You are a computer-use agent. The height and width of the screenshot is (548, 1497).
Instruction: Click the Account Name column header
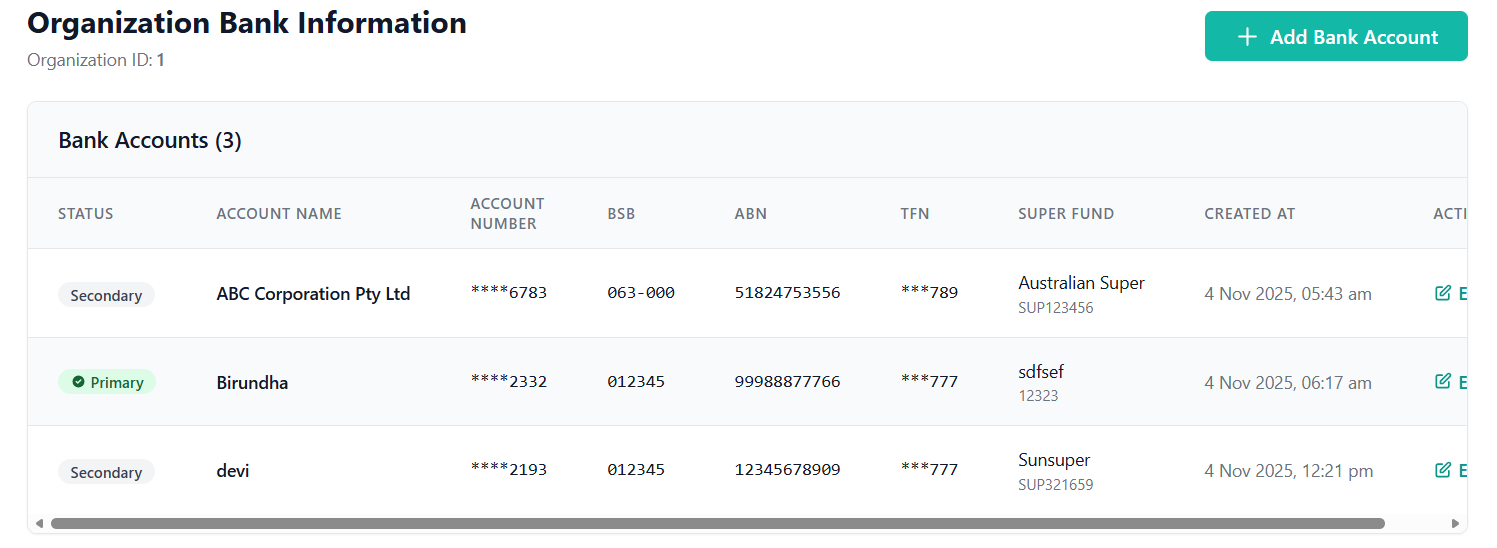tap(279, 214)
